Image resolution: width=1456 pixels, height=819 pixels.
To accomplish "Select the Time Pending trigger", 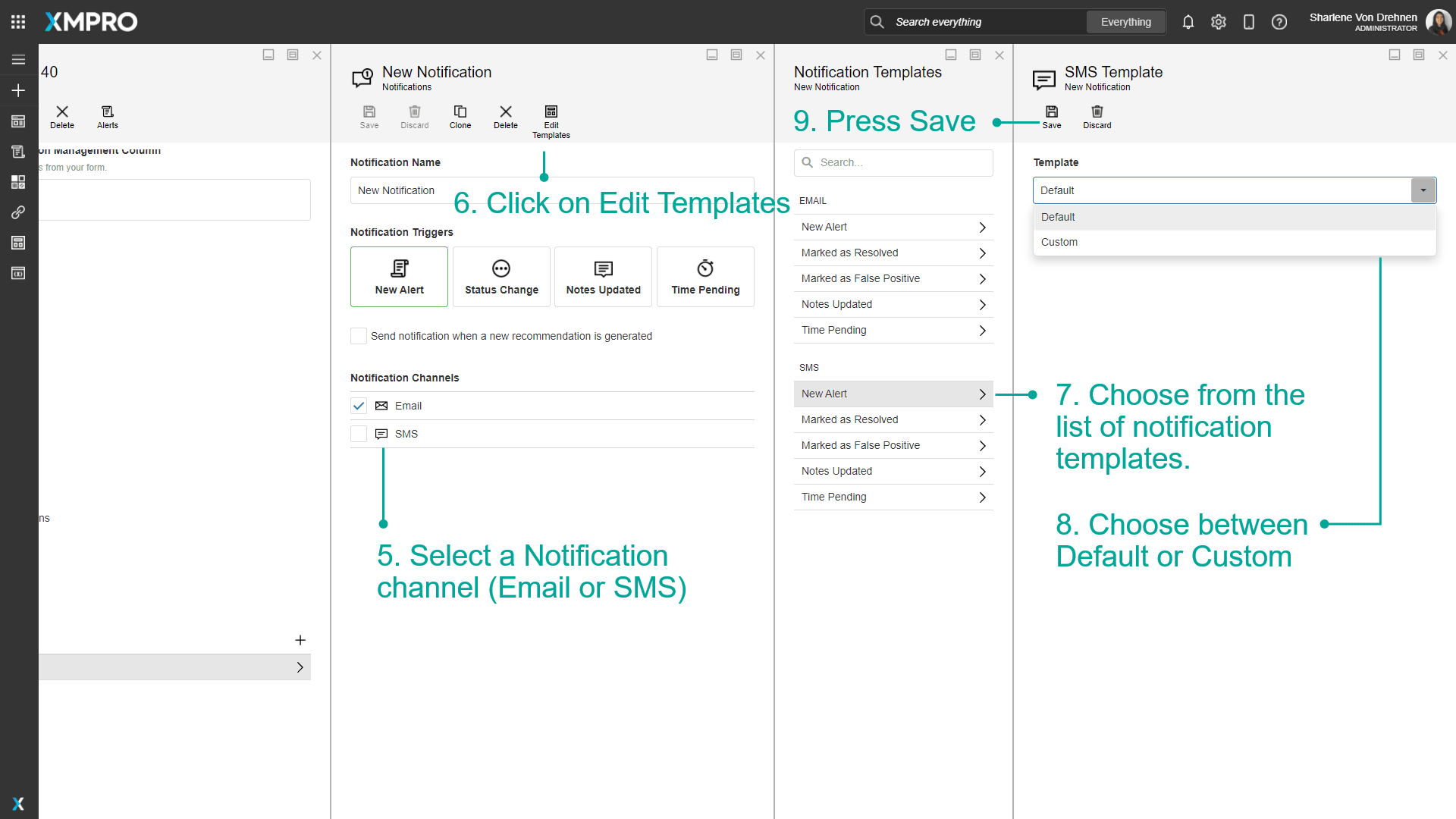I will [705, 277].
